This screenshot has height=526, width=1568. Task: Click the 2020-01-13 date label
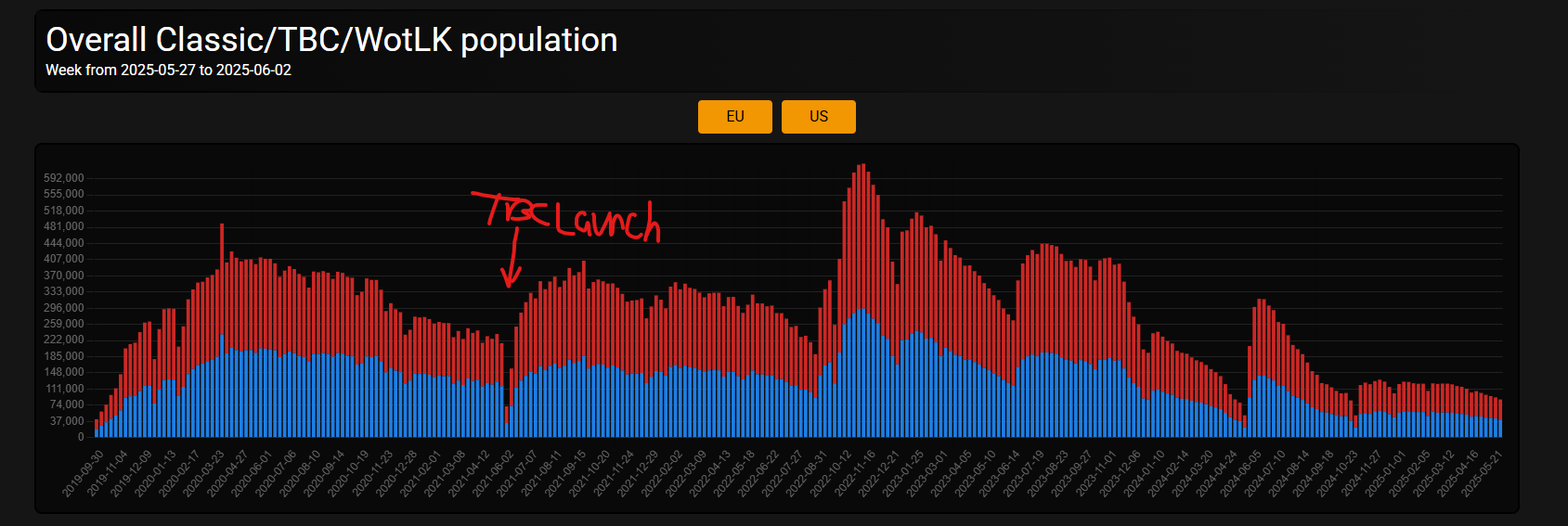click(155, 474)
